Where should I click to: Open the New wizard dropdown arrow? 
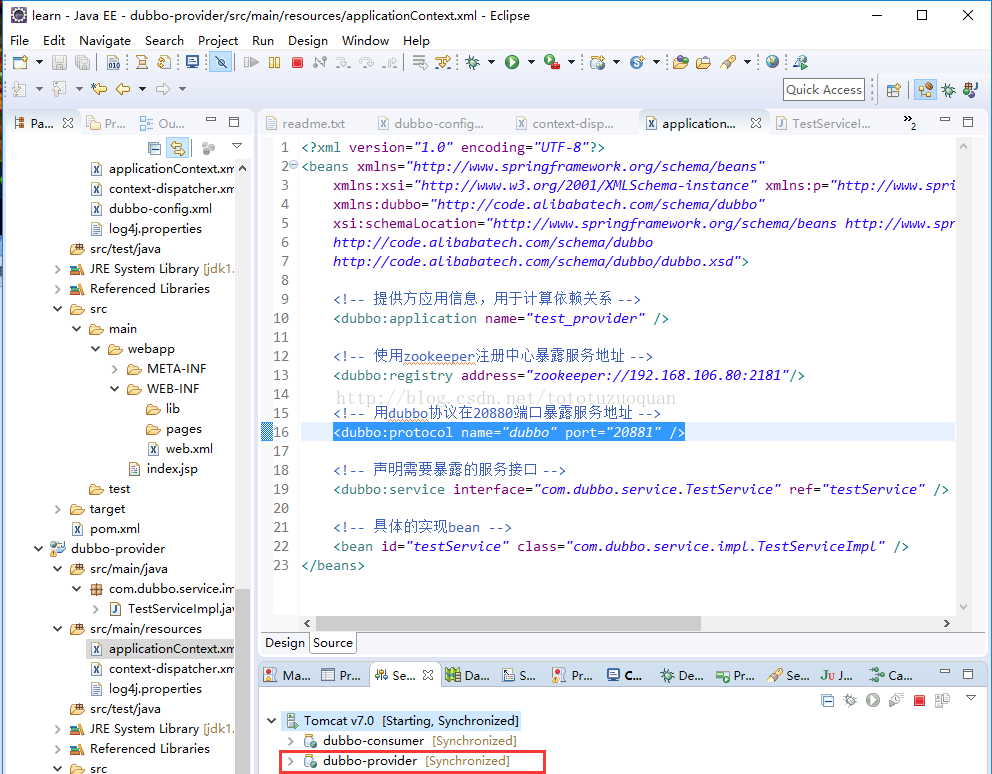click(39, 62)
